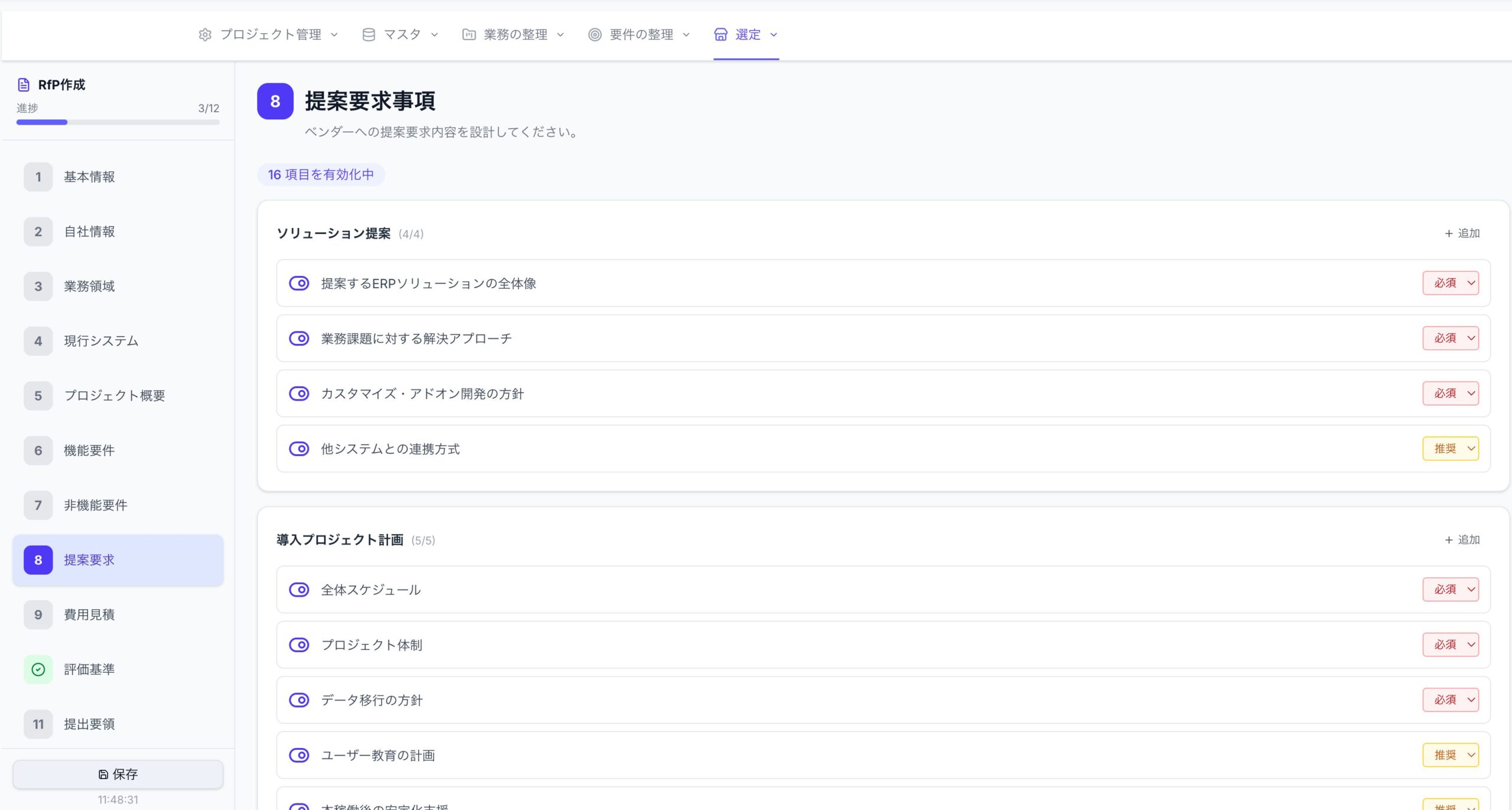
Task: Click the folder icon beside 業務の整理
Action: click(469, 35)
